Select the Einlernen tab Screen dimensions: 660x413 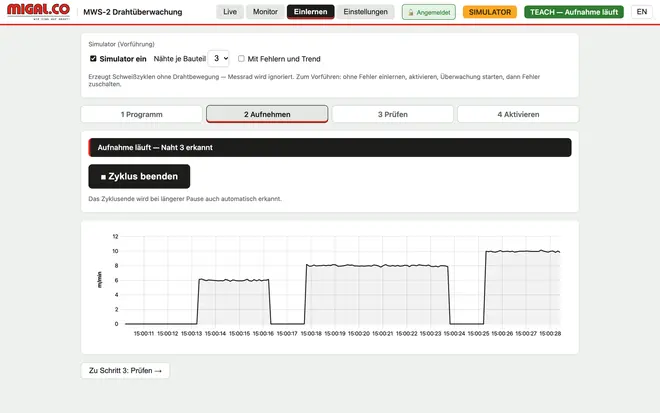point(311,12)
